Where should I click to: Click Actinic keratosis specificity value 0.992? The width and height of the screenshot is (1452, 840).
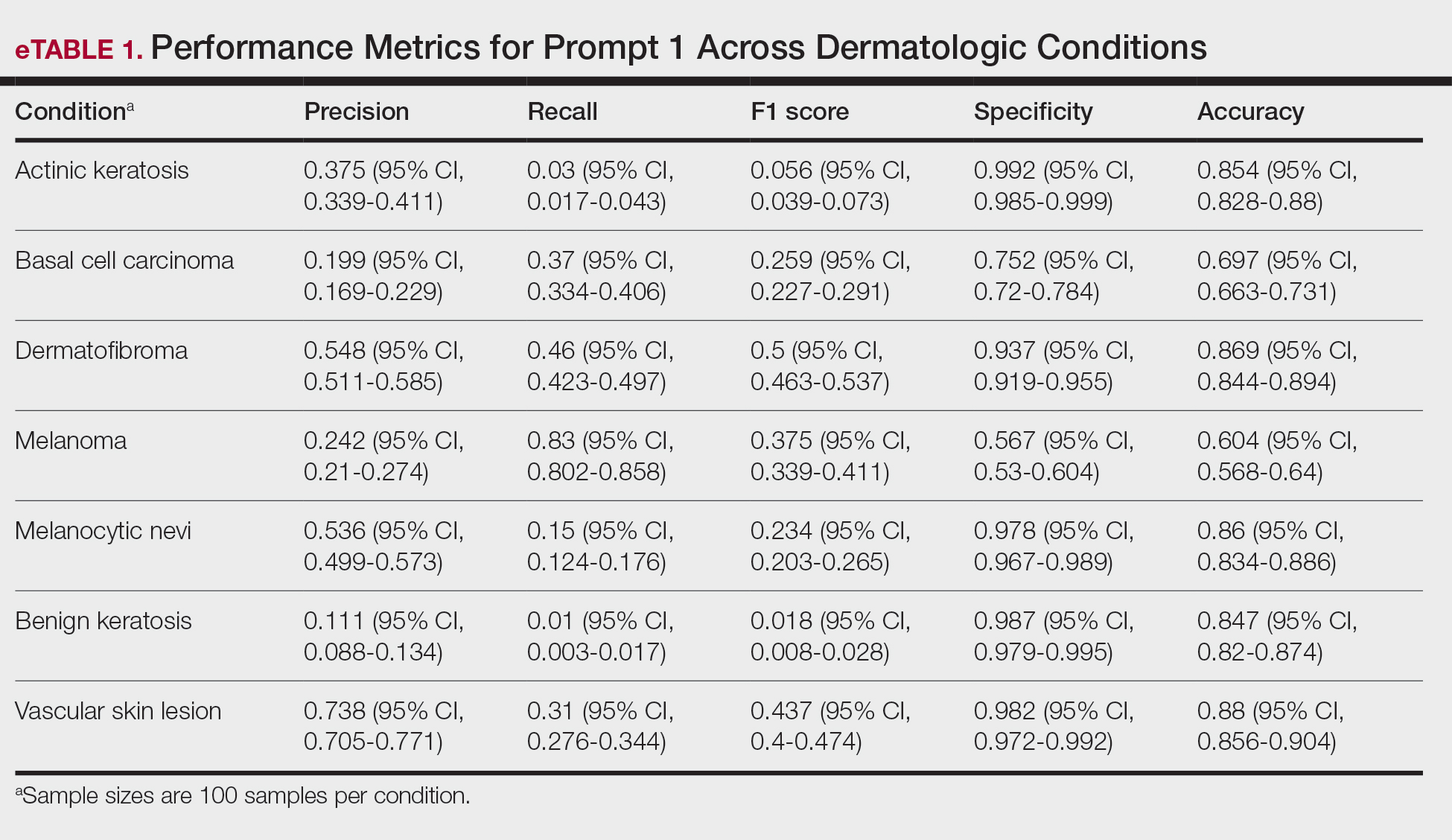pyautogui.click(x=1004, y=171)
